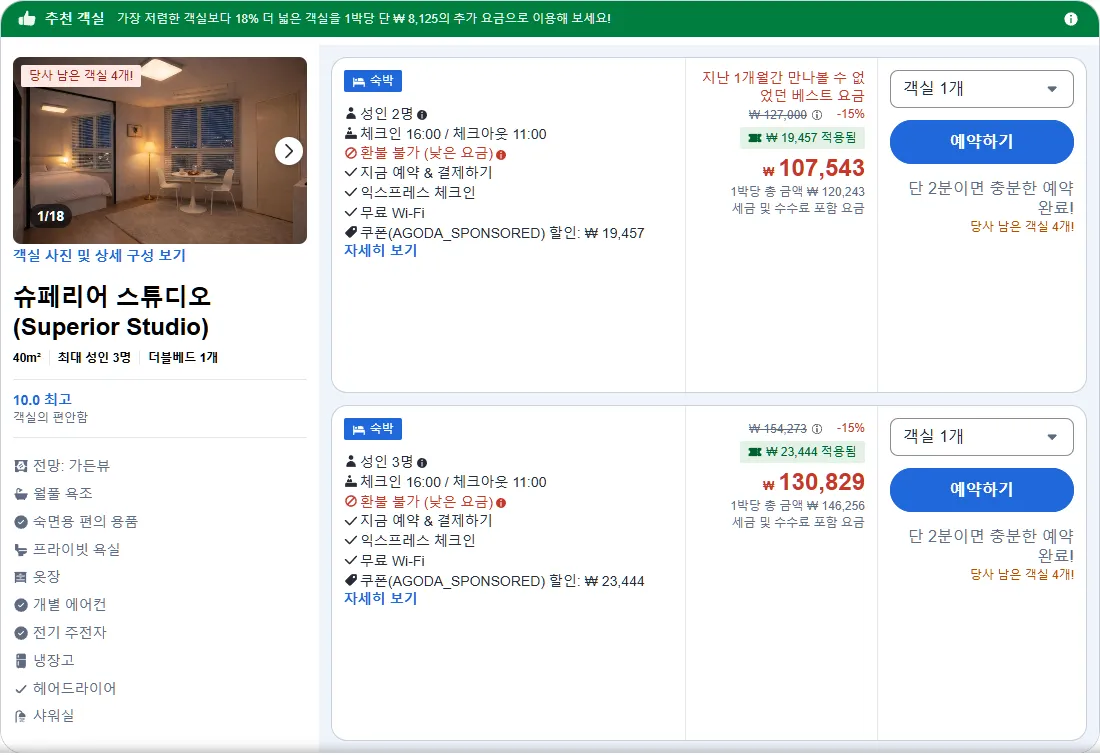Open 객실 사진 및 상세 구성 보기 link
Screen dimensions: 1100x755
[99, 255]
